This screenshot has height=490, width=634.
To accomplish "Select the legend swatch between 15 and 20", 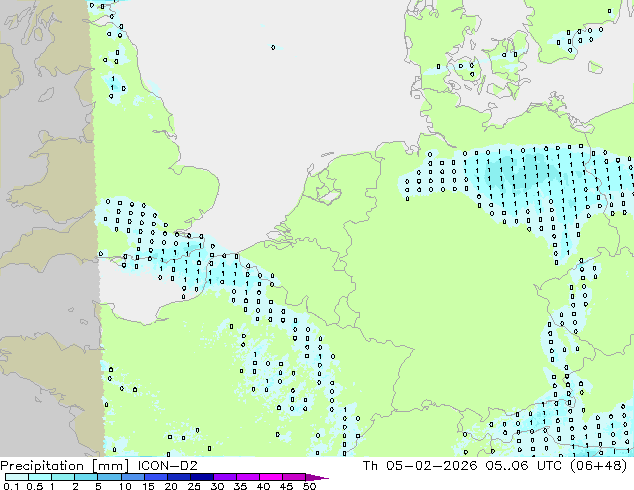I will (155, 477).
